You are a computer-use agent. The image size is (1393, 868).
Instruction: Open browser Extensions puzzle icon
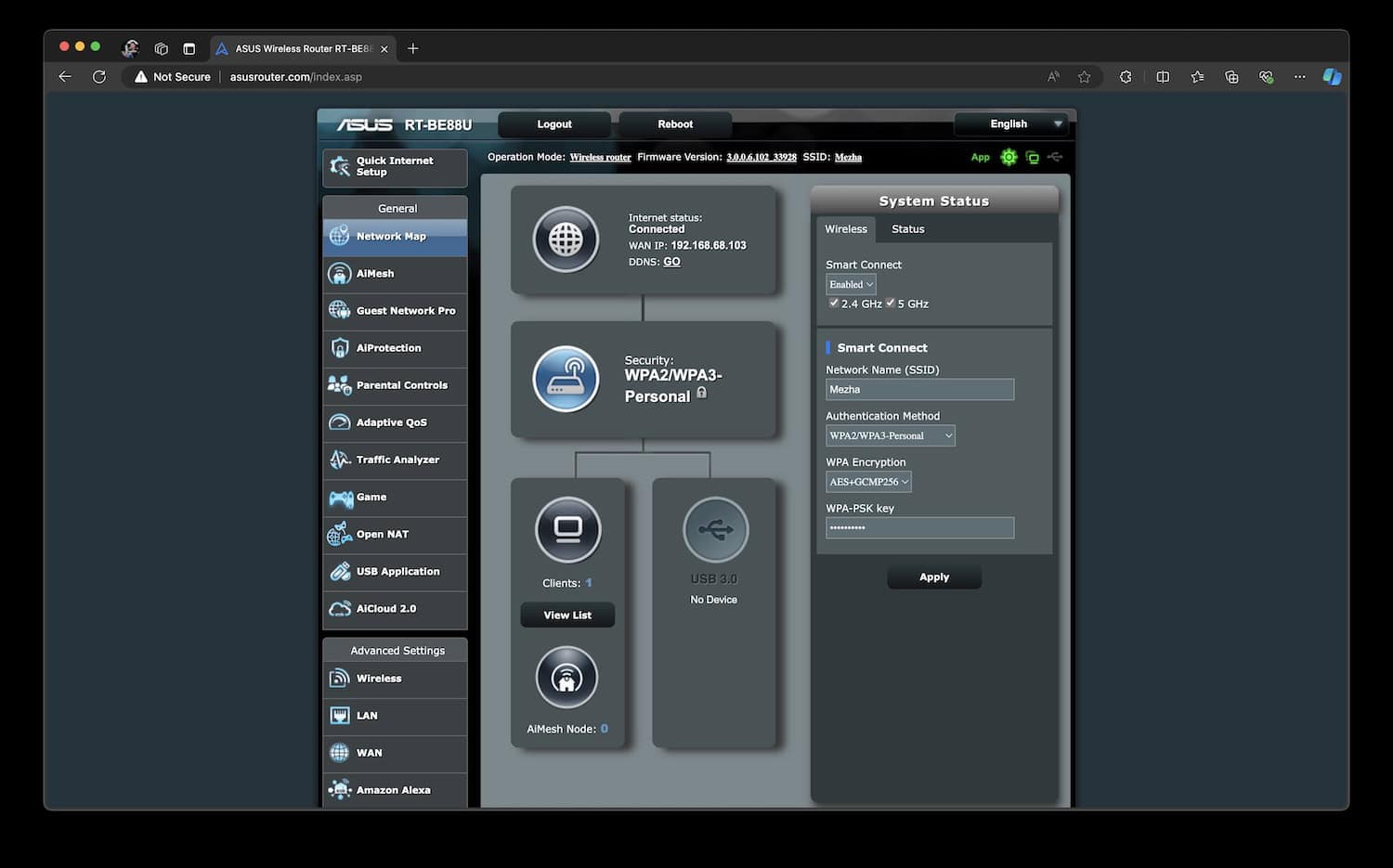tap(1126, 77)
